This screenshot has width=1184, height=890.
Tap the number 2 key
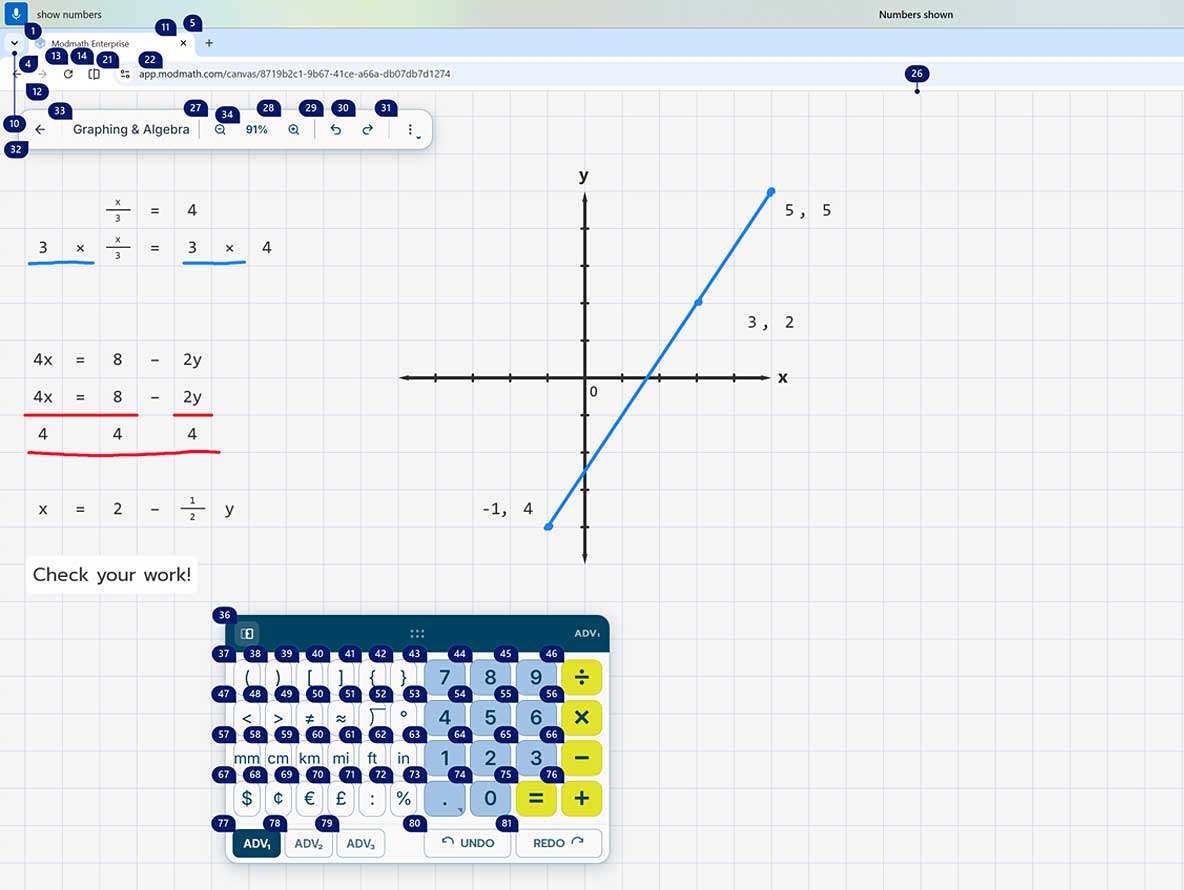pos(490,757)
